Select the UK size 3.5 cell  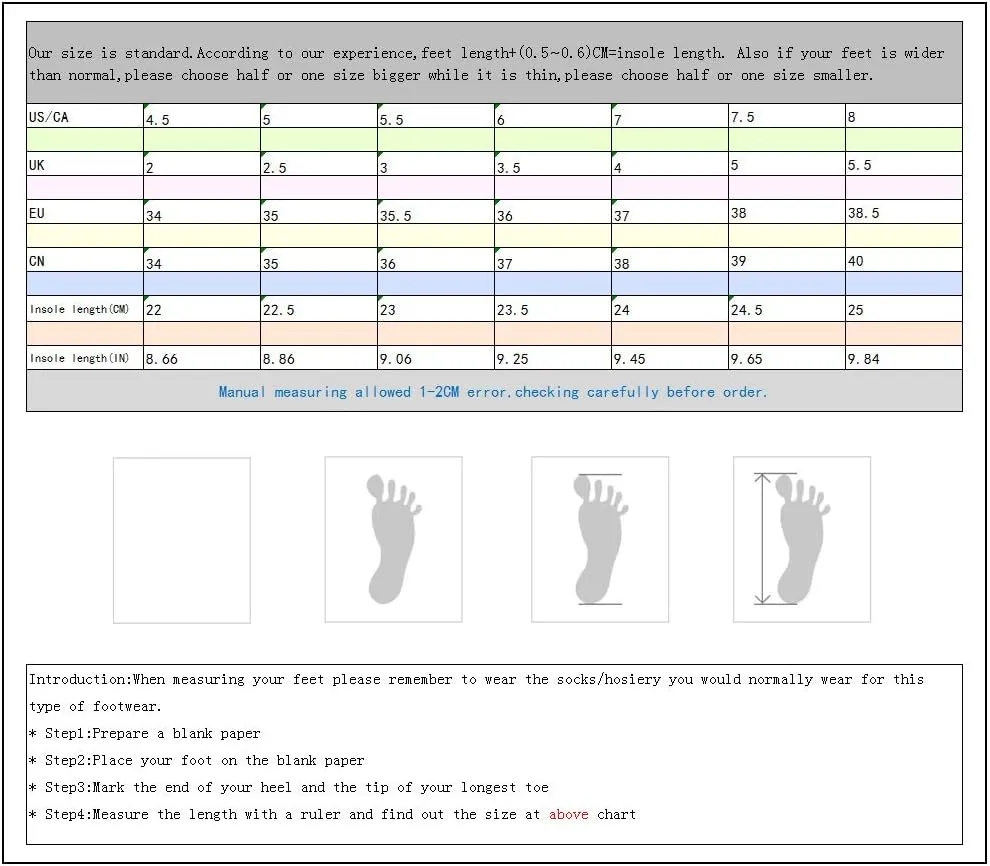(552, 164)
